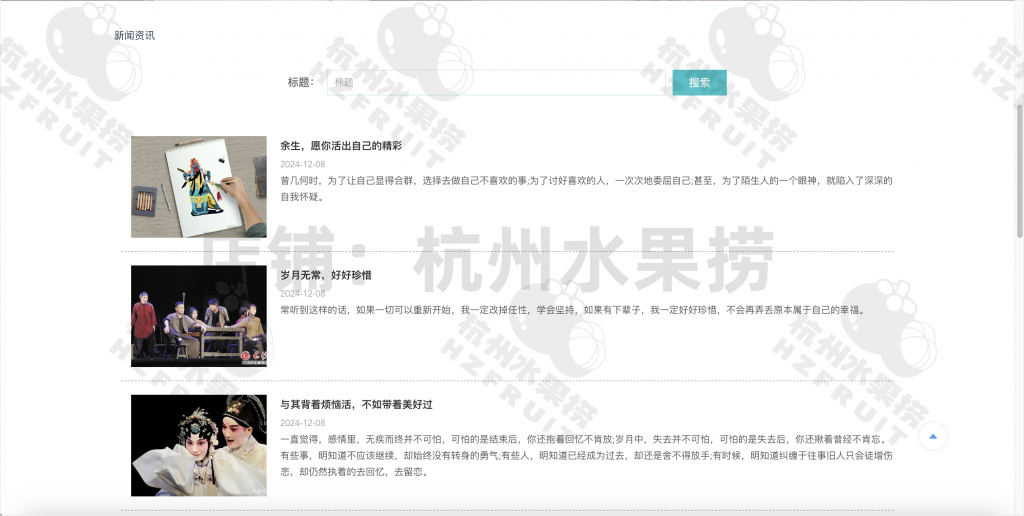The height and width of the screenshot is (516, 1024).
Task: Click the opera figure painting thumbnail
Action: [x=199, y=187]
